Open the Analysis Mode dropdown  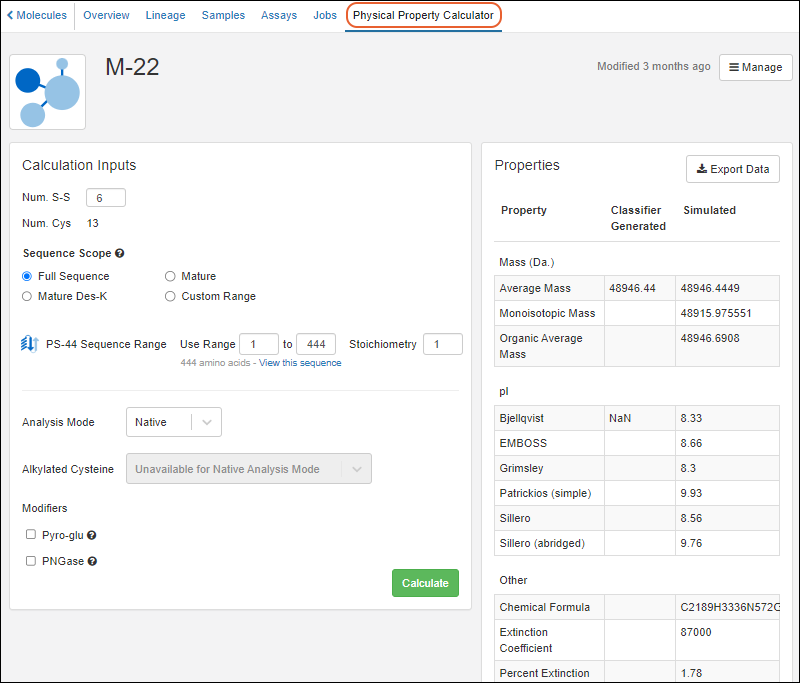pos(174,422)
